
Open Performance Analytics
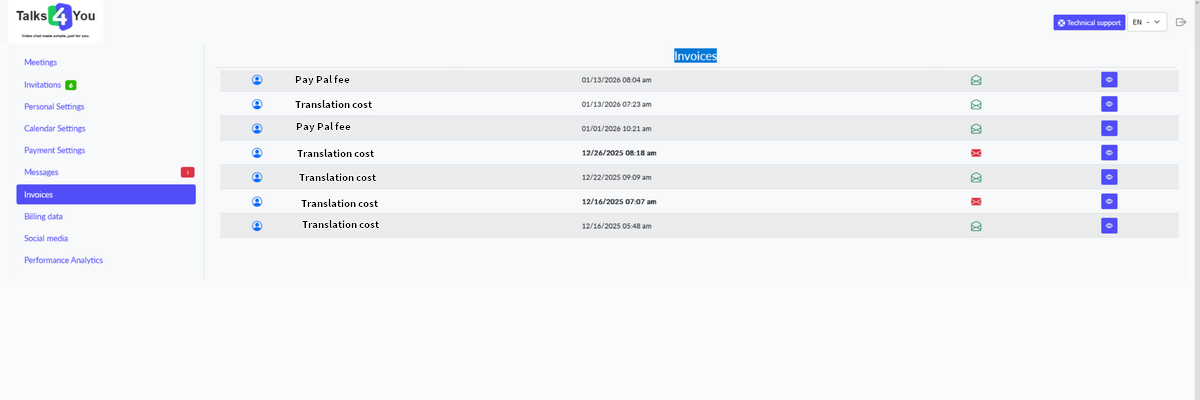click(64, 260)
